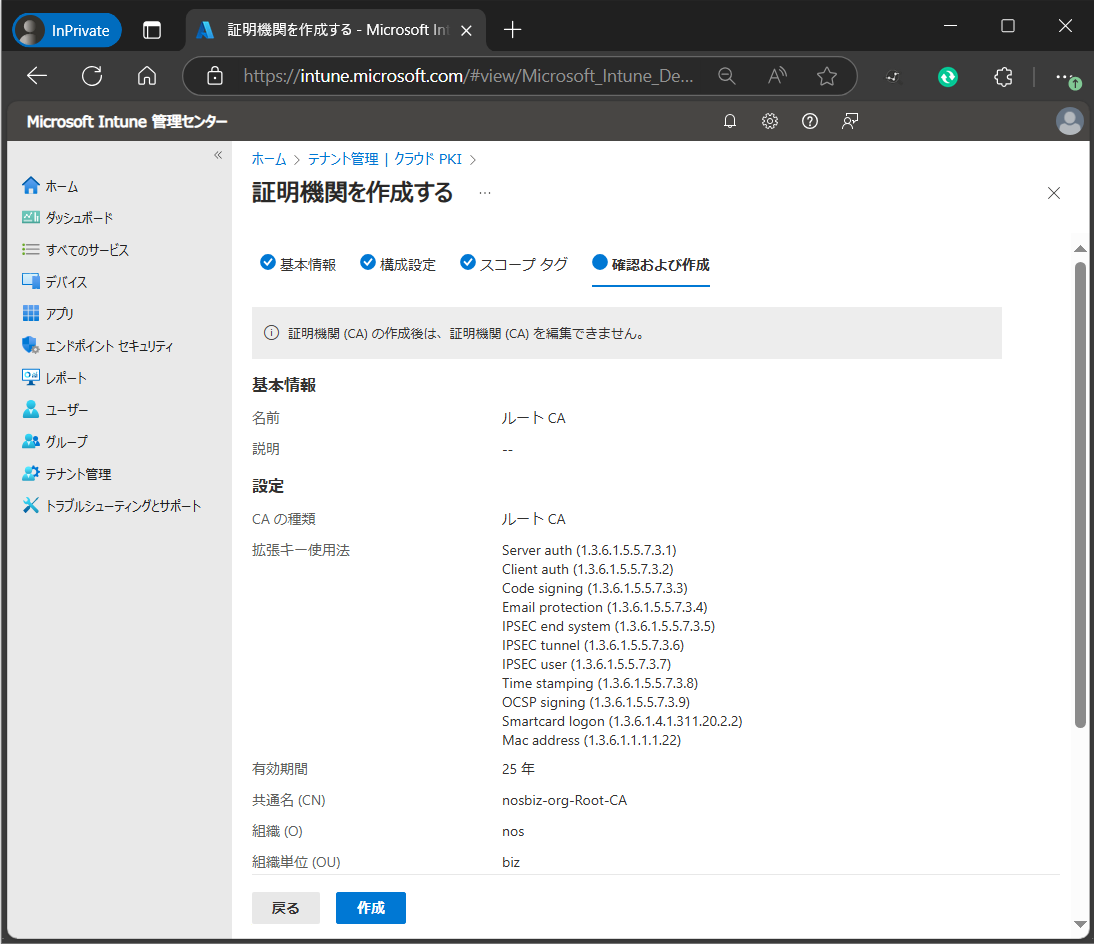Click the 戻る button

[x=285, y=908]
